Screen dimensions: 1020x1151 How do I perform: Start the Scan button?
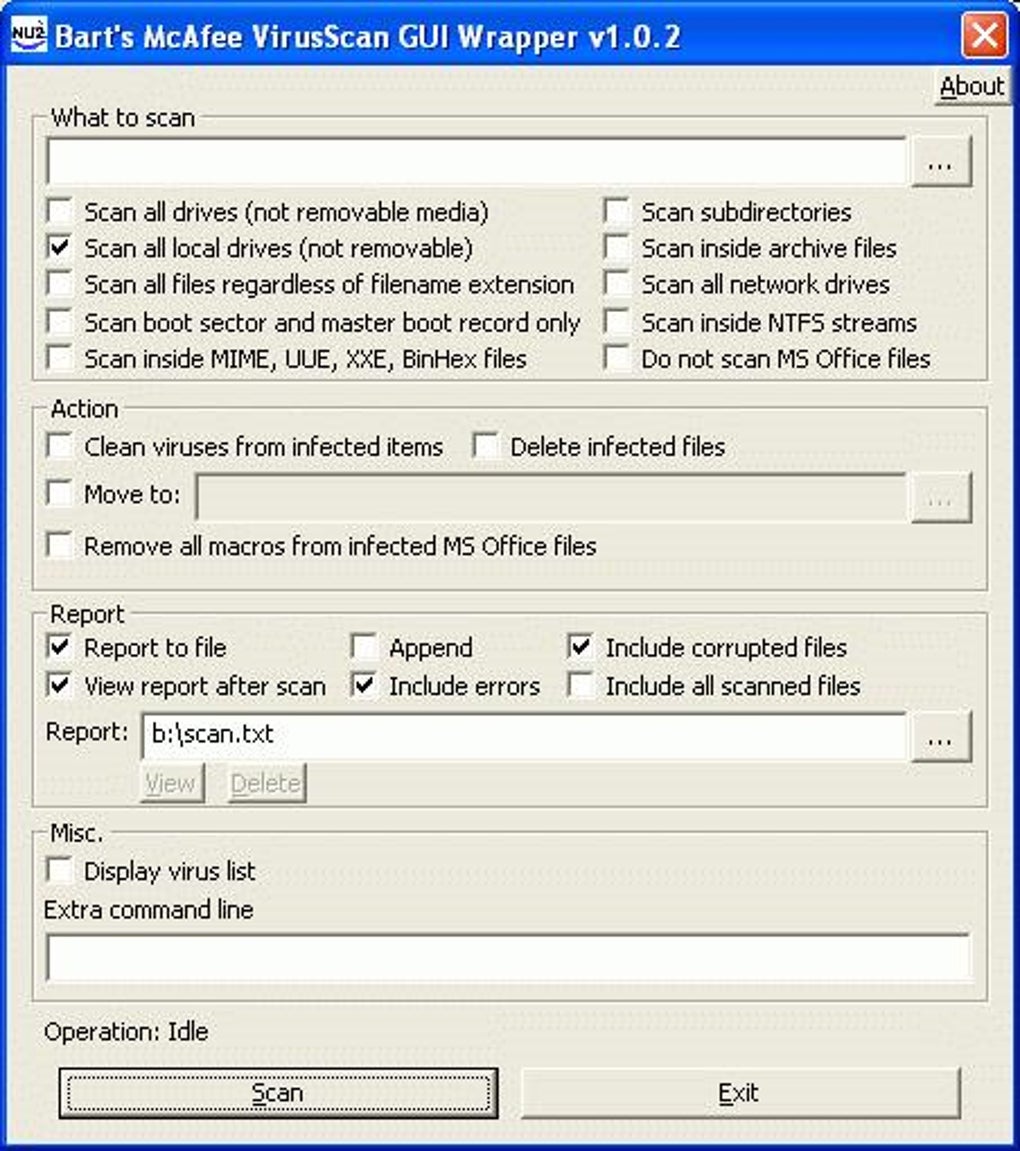[x=278, y=1093]
